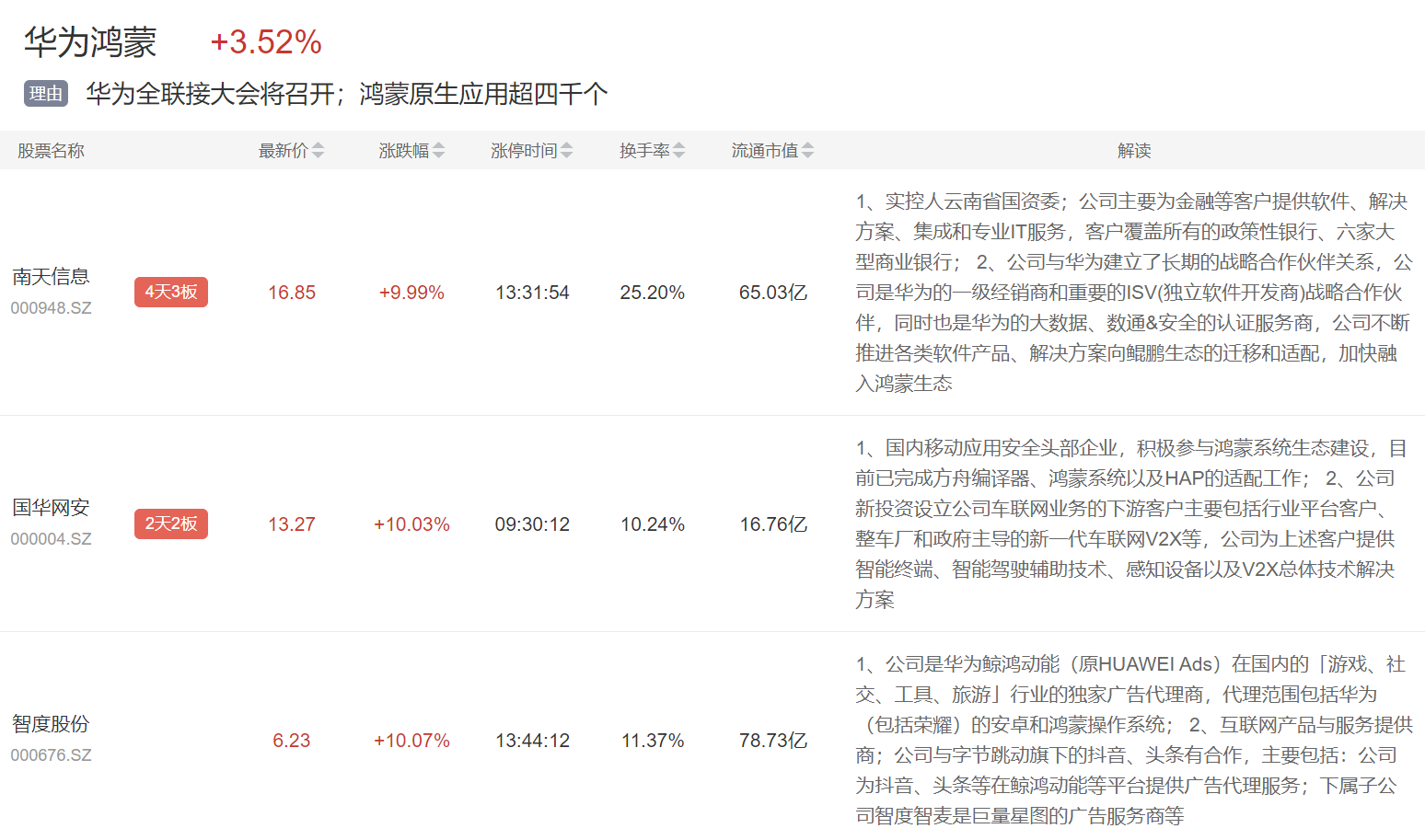This screenshot has width=1425, height=840.
Task: Click the 2天2板 badge for 国华网安
Action: [171, 524]
